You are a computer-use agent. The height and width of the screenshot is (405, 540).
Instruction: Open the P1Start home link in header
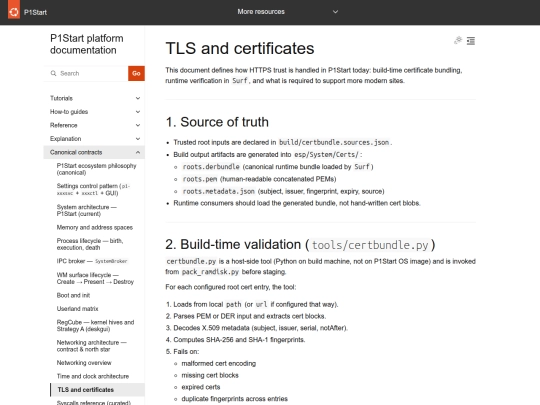[x=35, y=12]
